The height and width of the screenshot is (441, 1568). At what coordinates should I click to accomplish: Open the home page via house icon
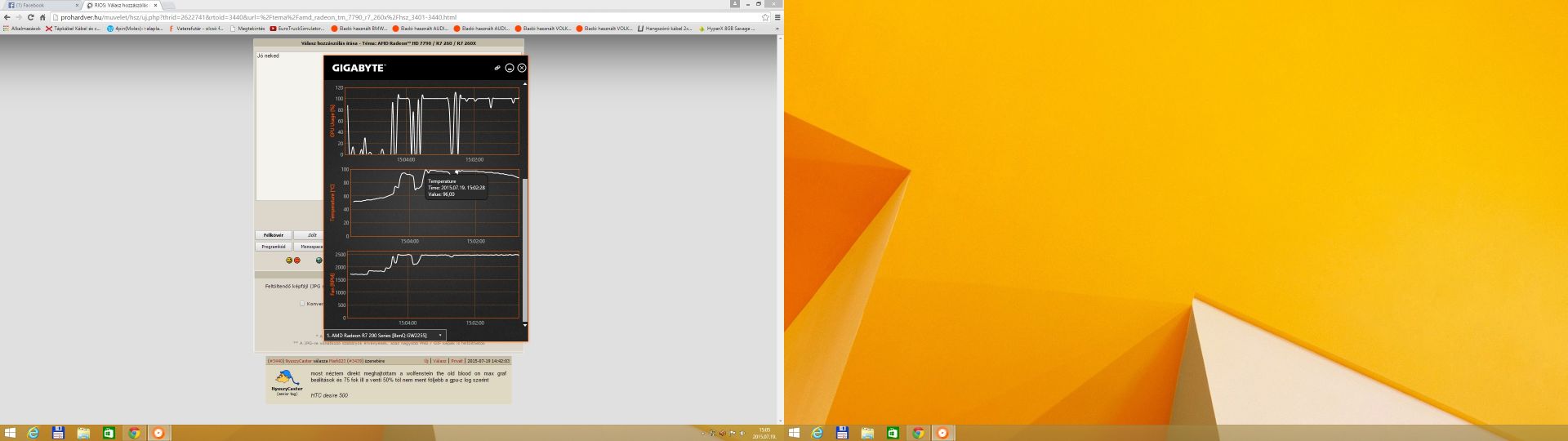[42, 17]
